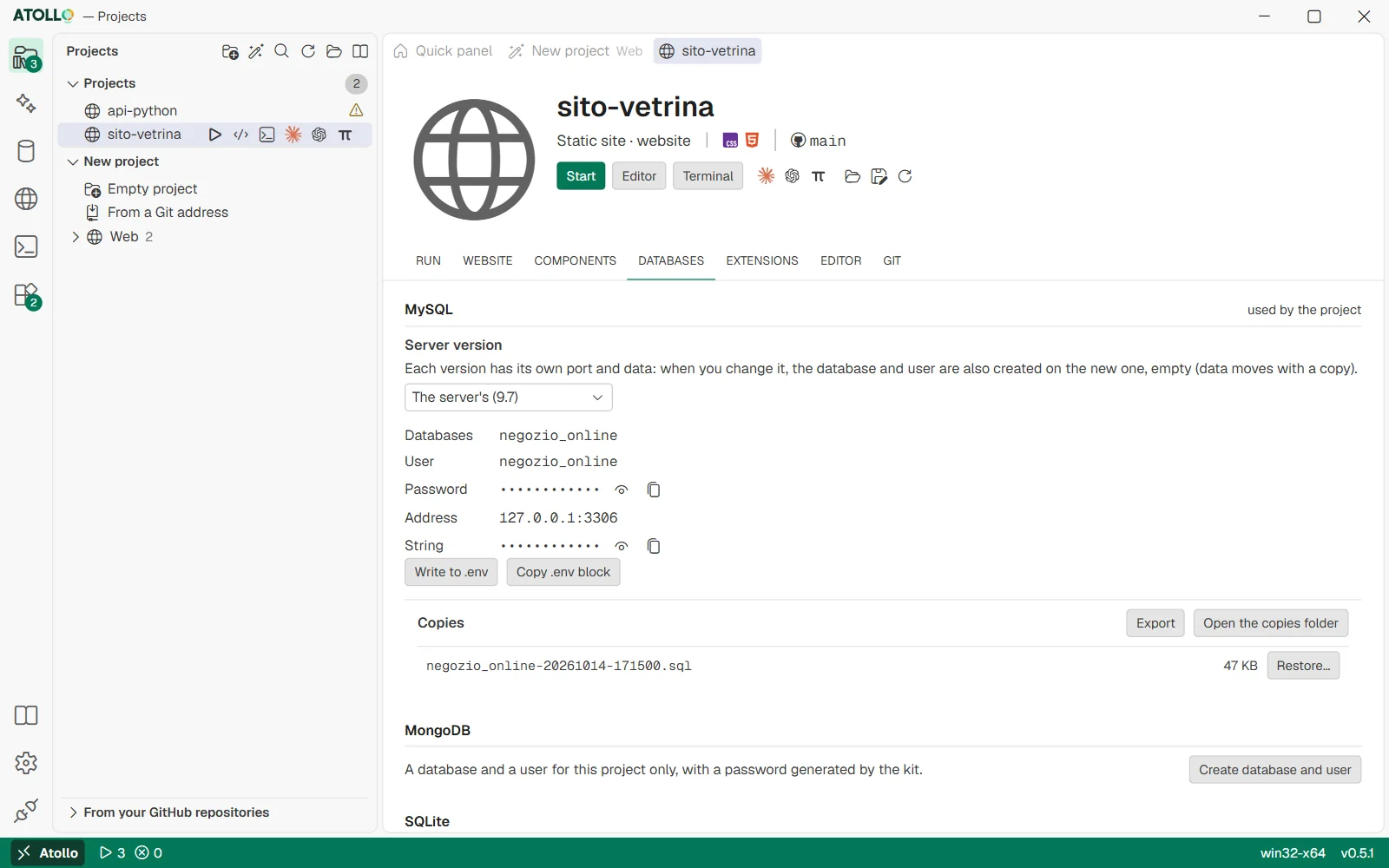The width and height of the screenshot is (1389, 868).
Task: Copy the MySQL password to clipboard
Action: click(654, 490)
